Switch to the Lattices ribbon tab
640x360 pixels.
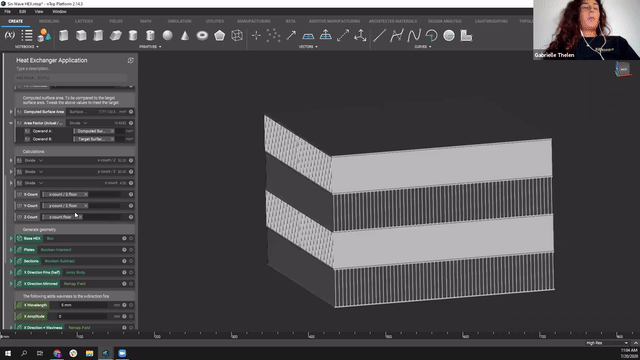coord(84,21)
